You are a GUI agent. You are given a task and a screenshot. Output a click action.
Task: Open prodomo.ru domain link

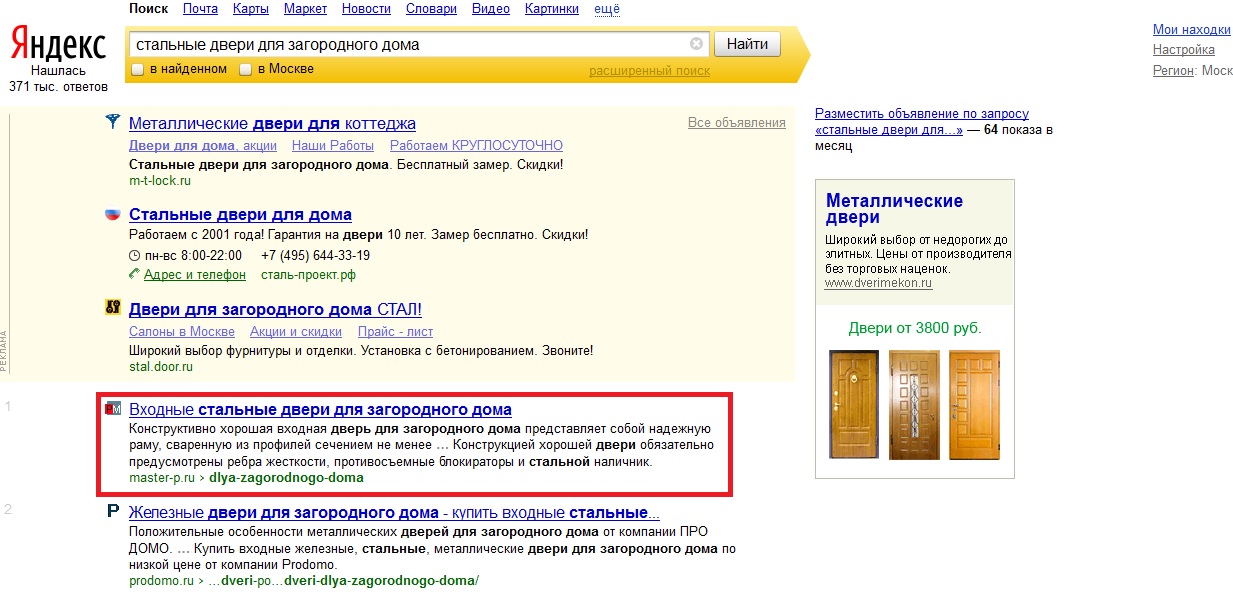[x=162, y=581]
